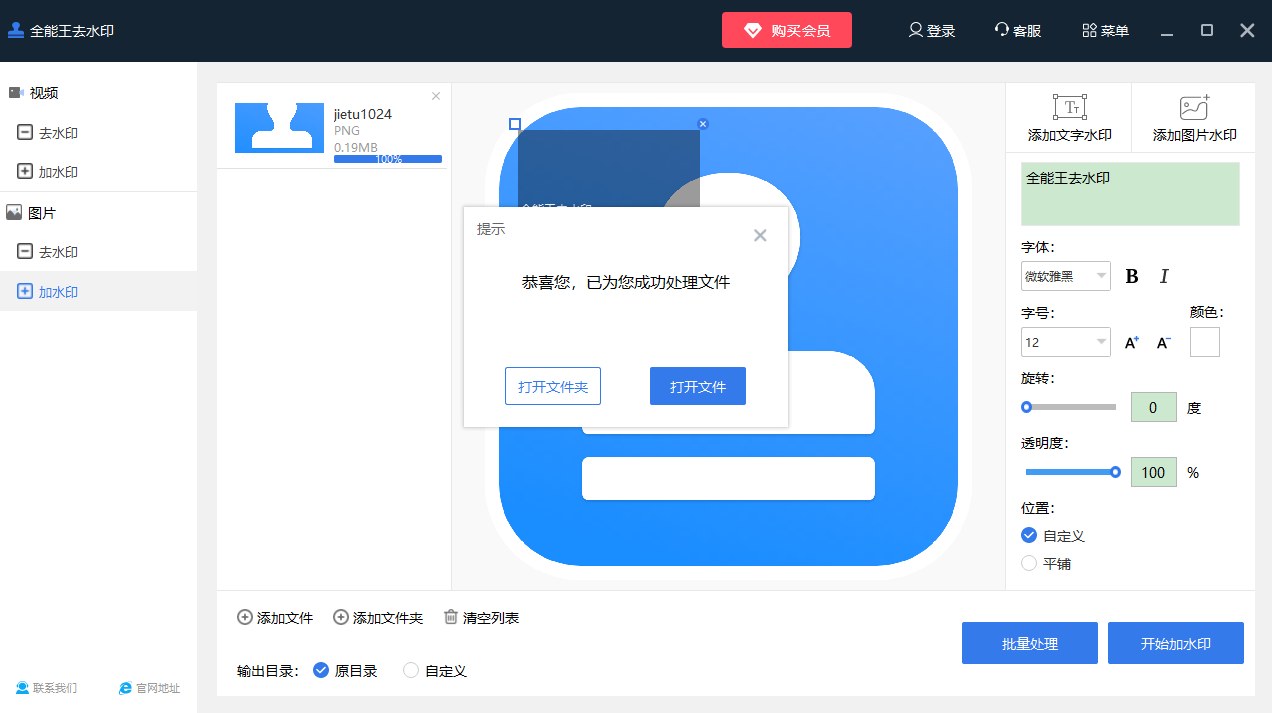Click the 购买会员 diamond button
Viewport: 1272px width, 713px height.
[x=787, y=30]
